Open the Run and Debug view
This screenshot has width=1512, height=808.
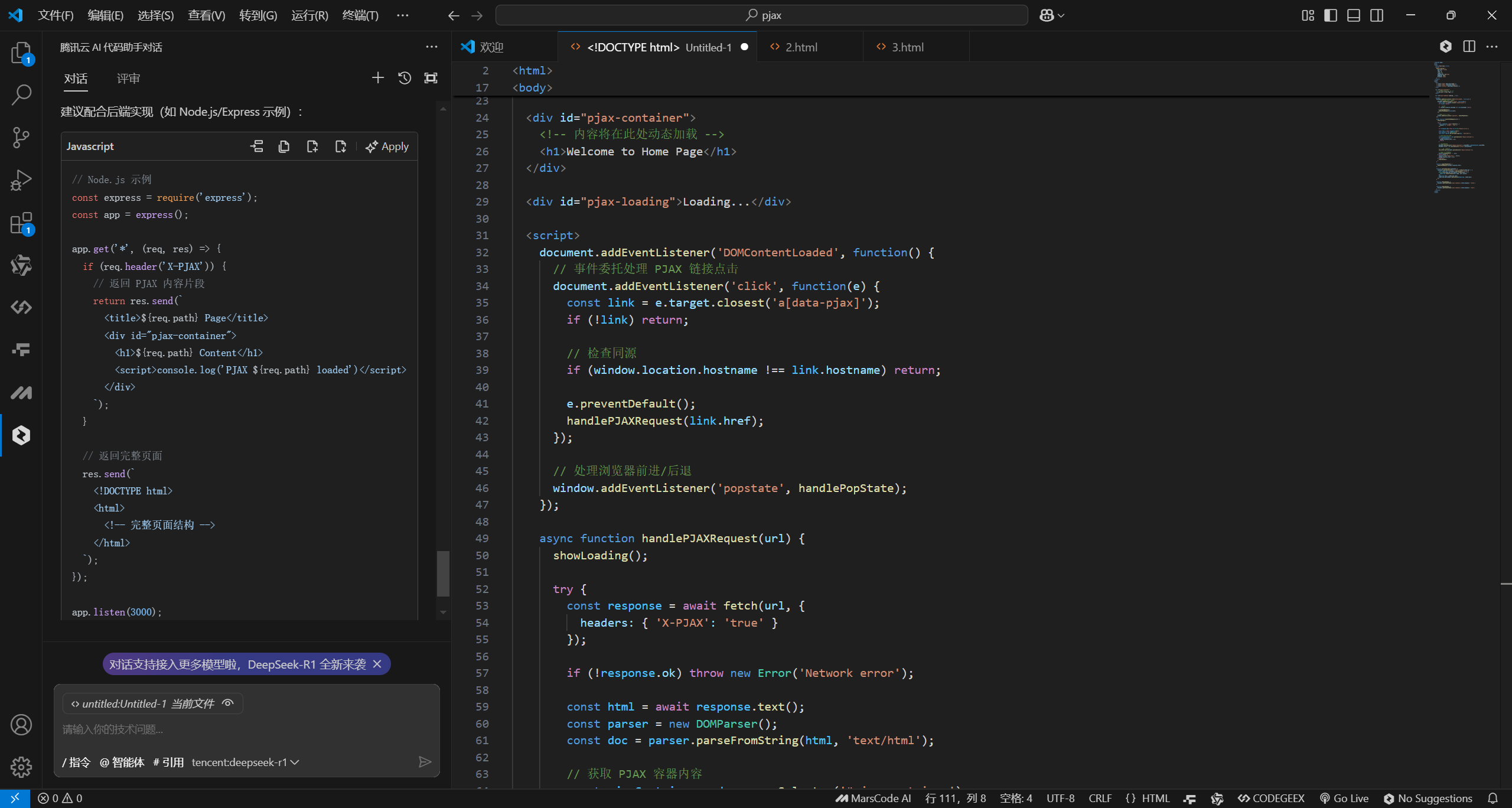pyautogui.click(x=21, y=180)
